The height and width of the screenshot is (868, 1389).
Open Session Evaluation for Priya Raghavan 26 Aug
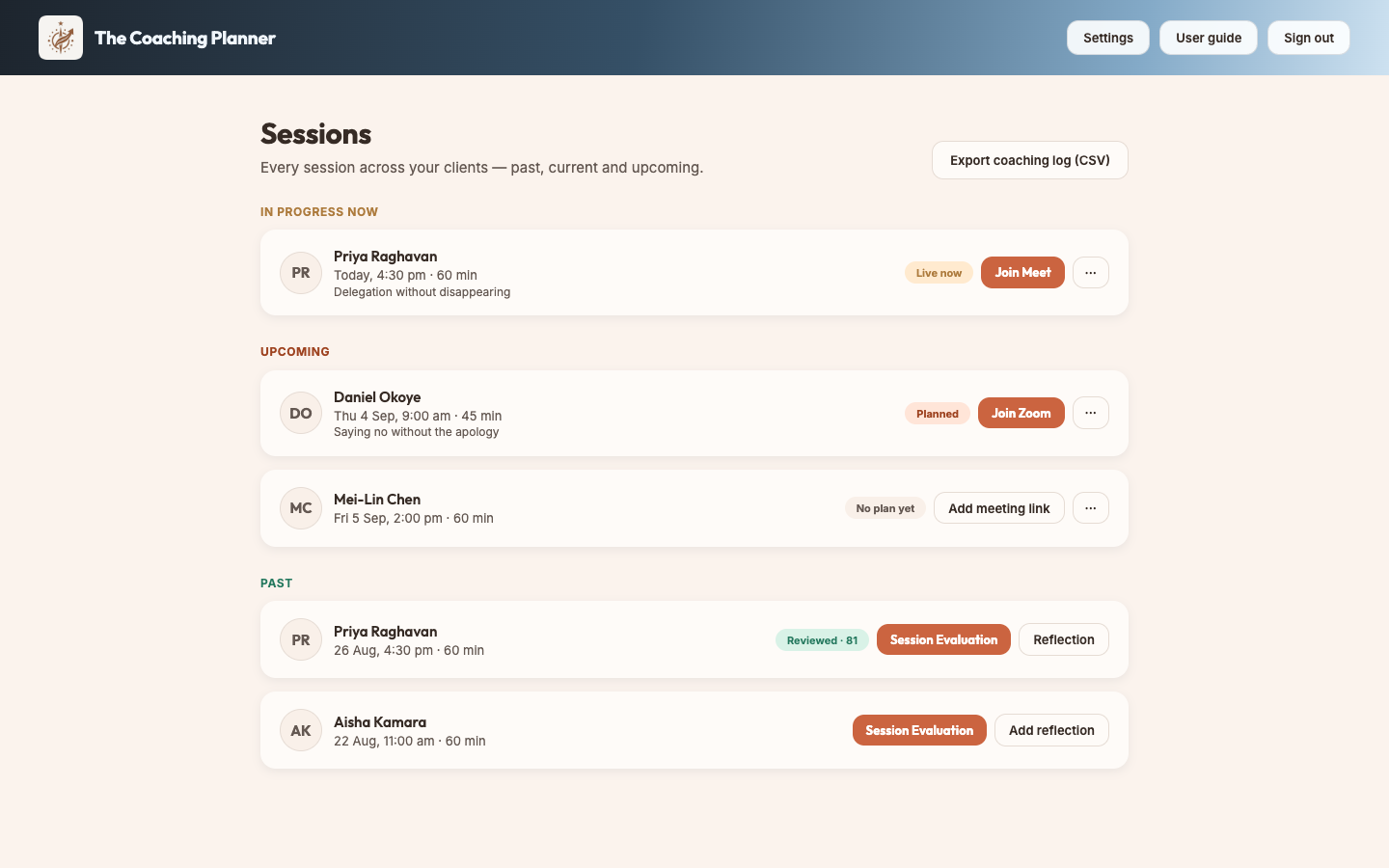[x=943, y=639]
